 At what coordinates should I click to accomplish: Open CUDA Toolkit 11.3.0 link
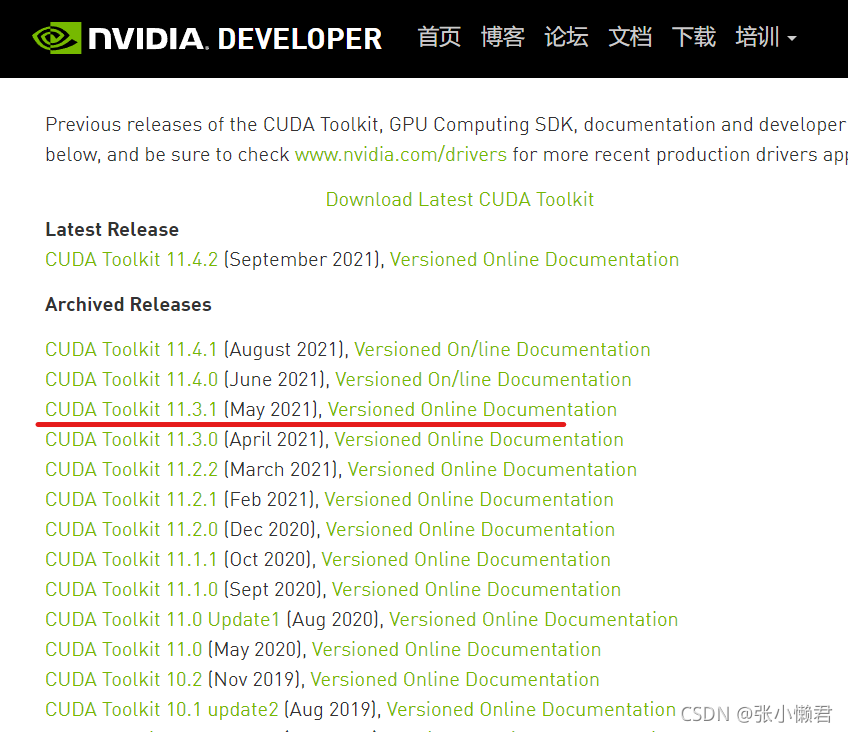click(x=131, y=440)
